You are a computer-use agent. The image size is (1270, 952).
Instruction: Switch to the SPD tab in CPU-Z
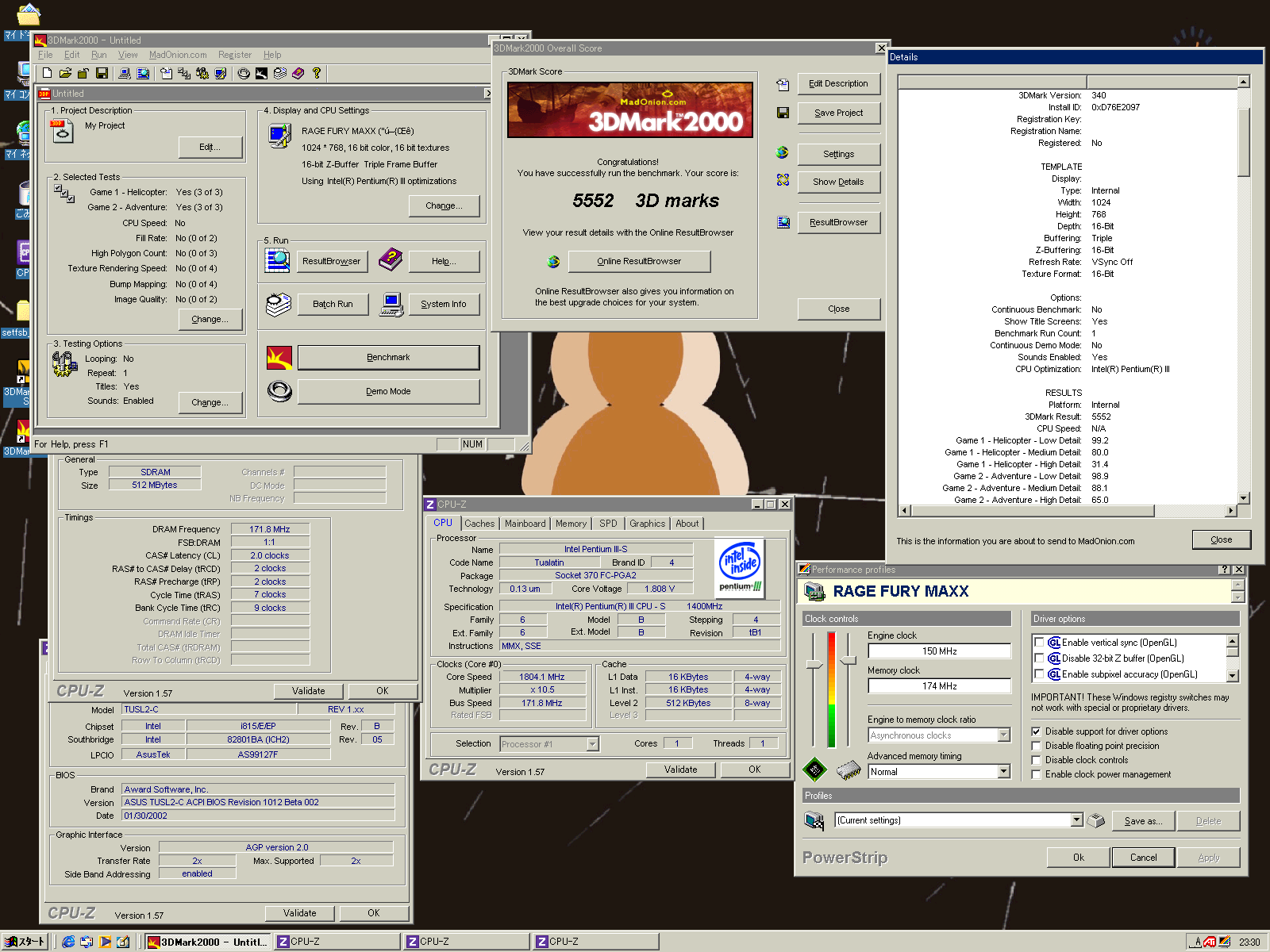[x=608, y=524]
